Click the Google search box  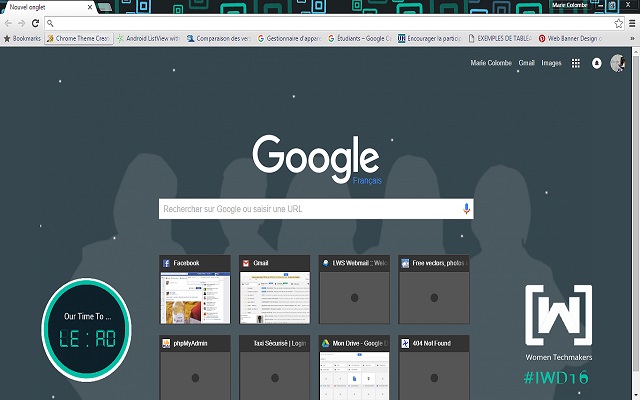(316, 209)
